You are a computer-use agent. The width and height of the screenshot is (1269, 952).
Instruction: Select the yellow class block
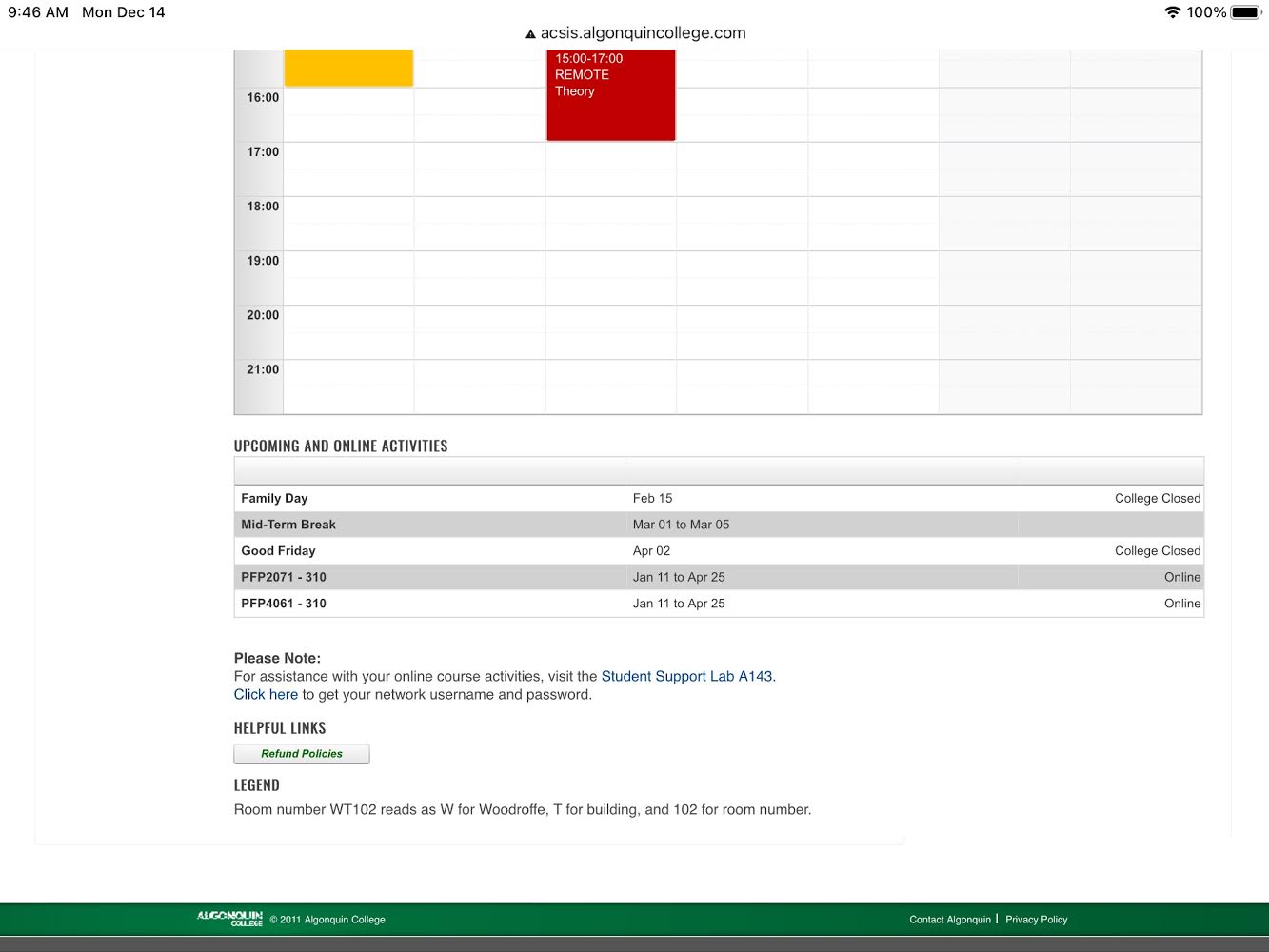(x=348, y=69)
